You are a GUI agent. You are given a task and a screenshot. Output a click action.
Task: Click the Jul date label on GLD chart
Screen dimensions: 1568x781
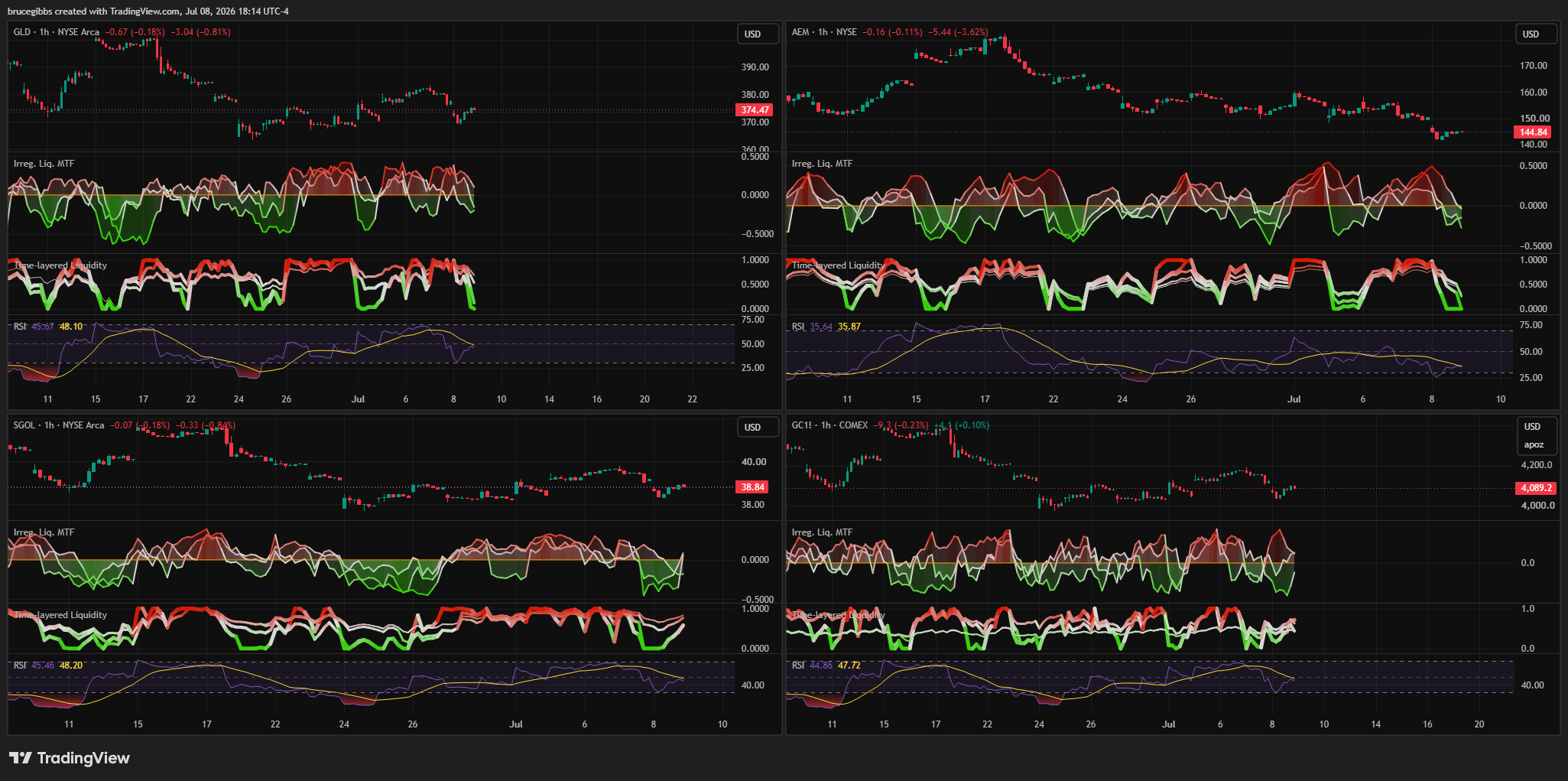pos(358,399)
